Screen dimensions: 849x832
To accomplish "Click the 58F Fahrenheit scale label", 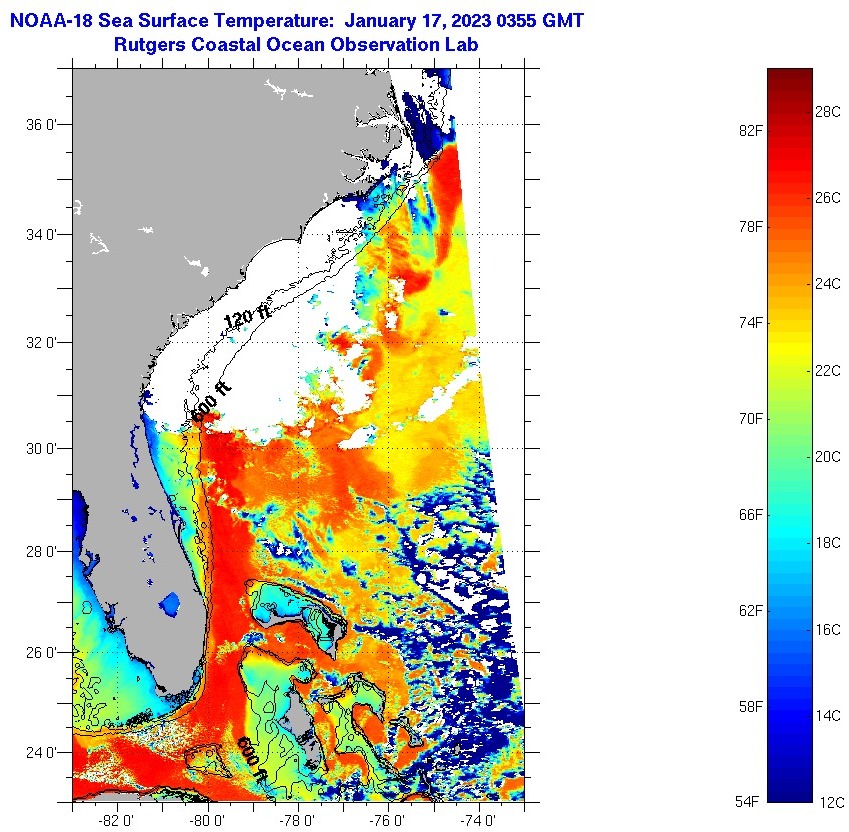I will 750,706.
